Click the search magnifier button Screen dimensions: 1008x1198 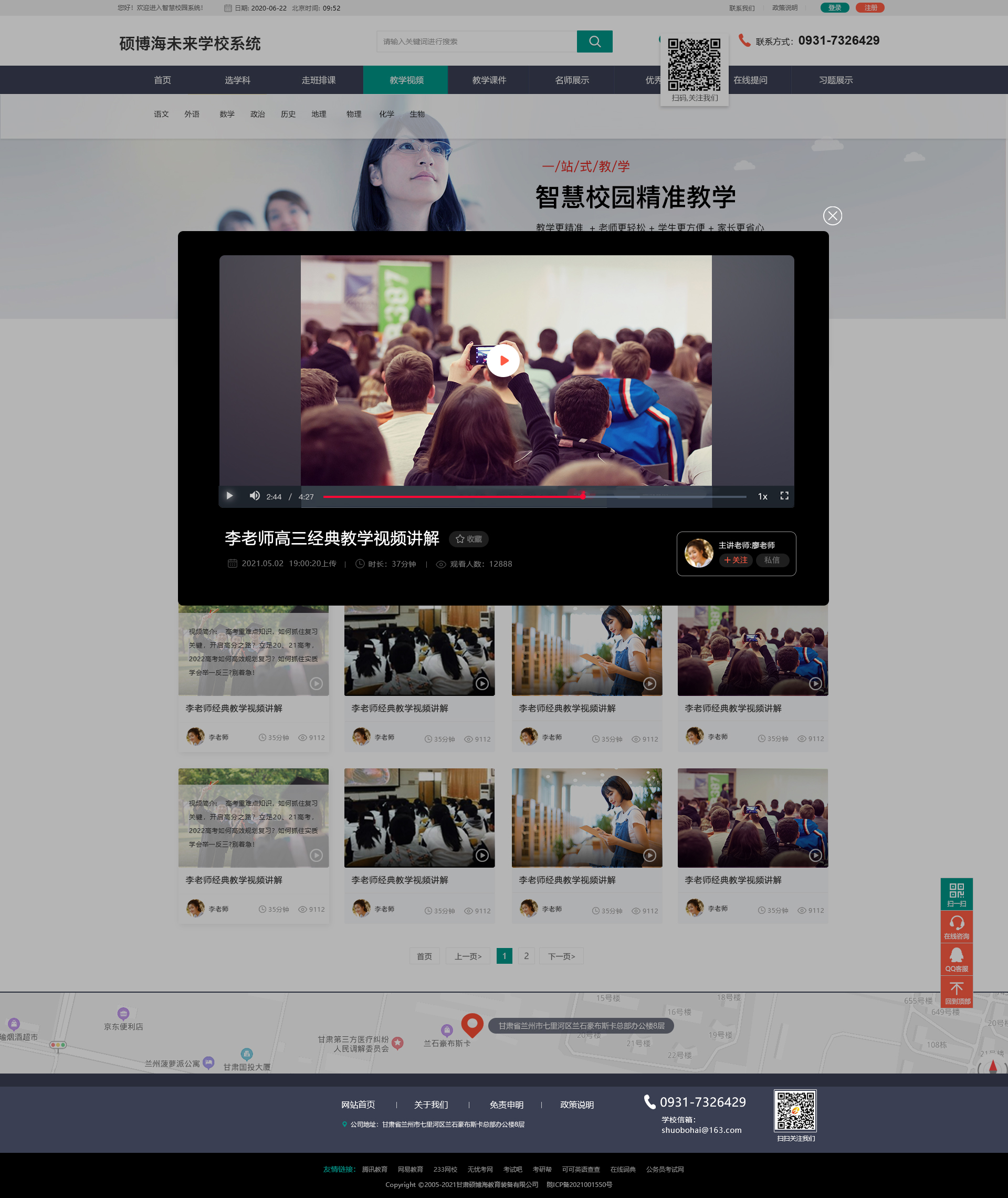tap(594, 41)
